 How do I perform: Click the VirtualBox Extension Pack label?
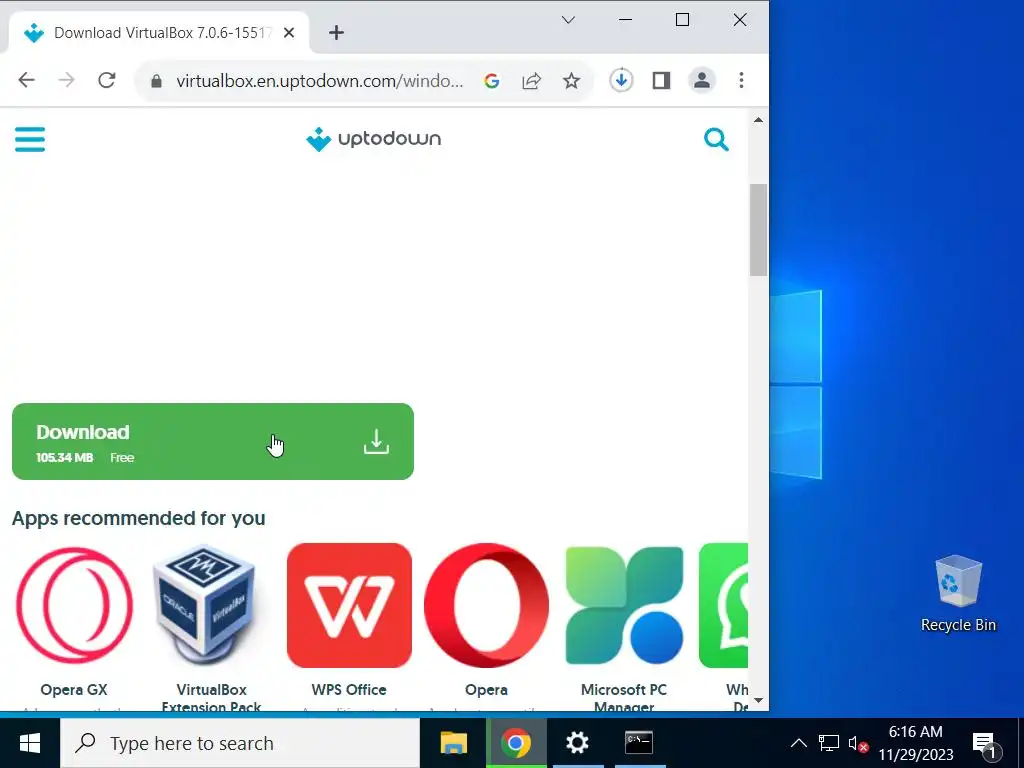211,697
